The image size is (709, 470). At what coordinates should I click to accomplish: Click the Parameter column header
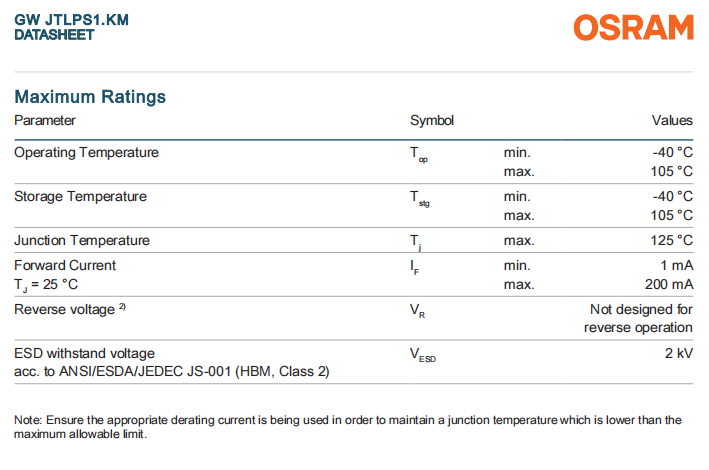click(45, 121)
